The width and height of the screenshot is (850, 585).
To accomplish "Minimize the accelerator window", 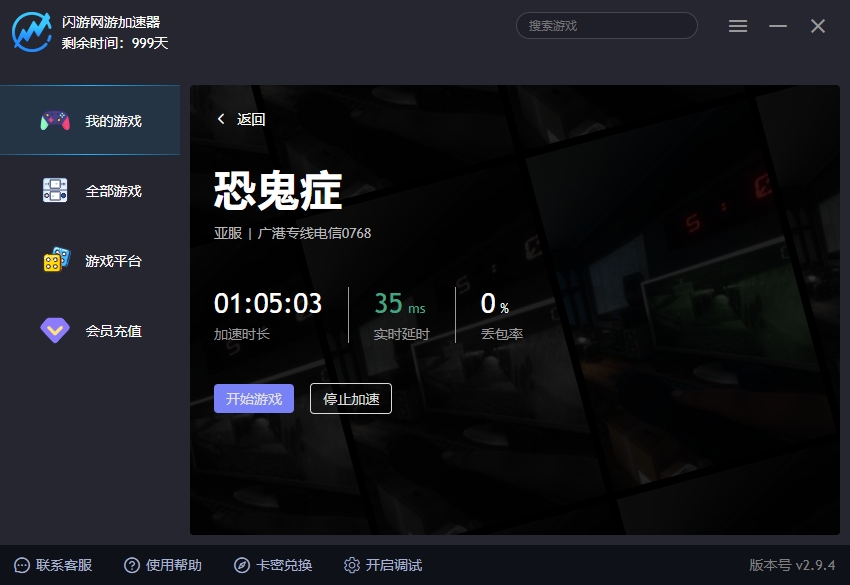I will (778, 26).
